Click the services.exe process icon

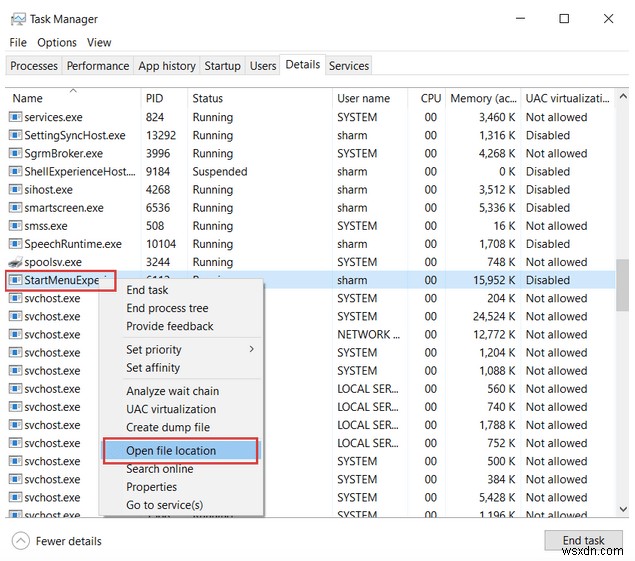tap(15, 117)
